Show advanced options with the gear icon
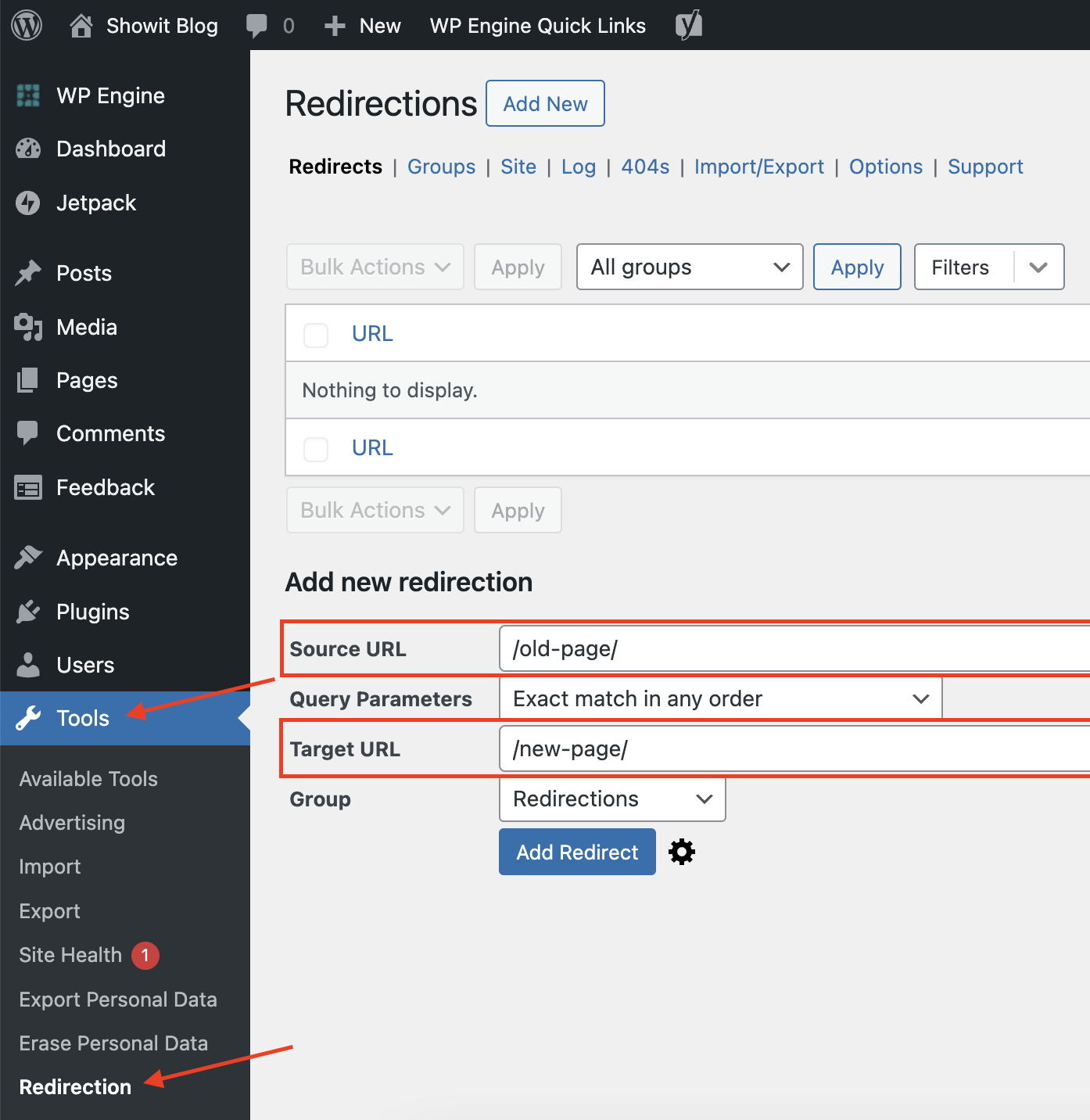Screen dimensions: 1090x1120 682,852
